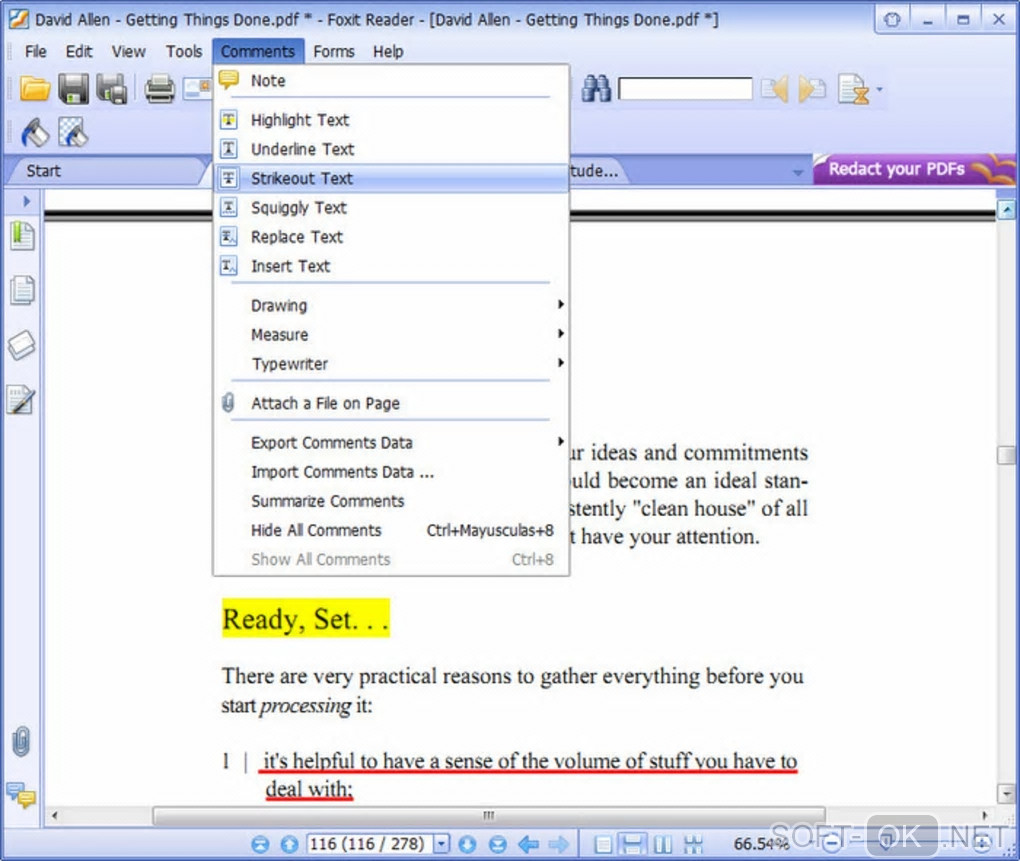Screen dimensions: 1020x861
Task: Click the find text input field
Action: click(x=685, y=88)
